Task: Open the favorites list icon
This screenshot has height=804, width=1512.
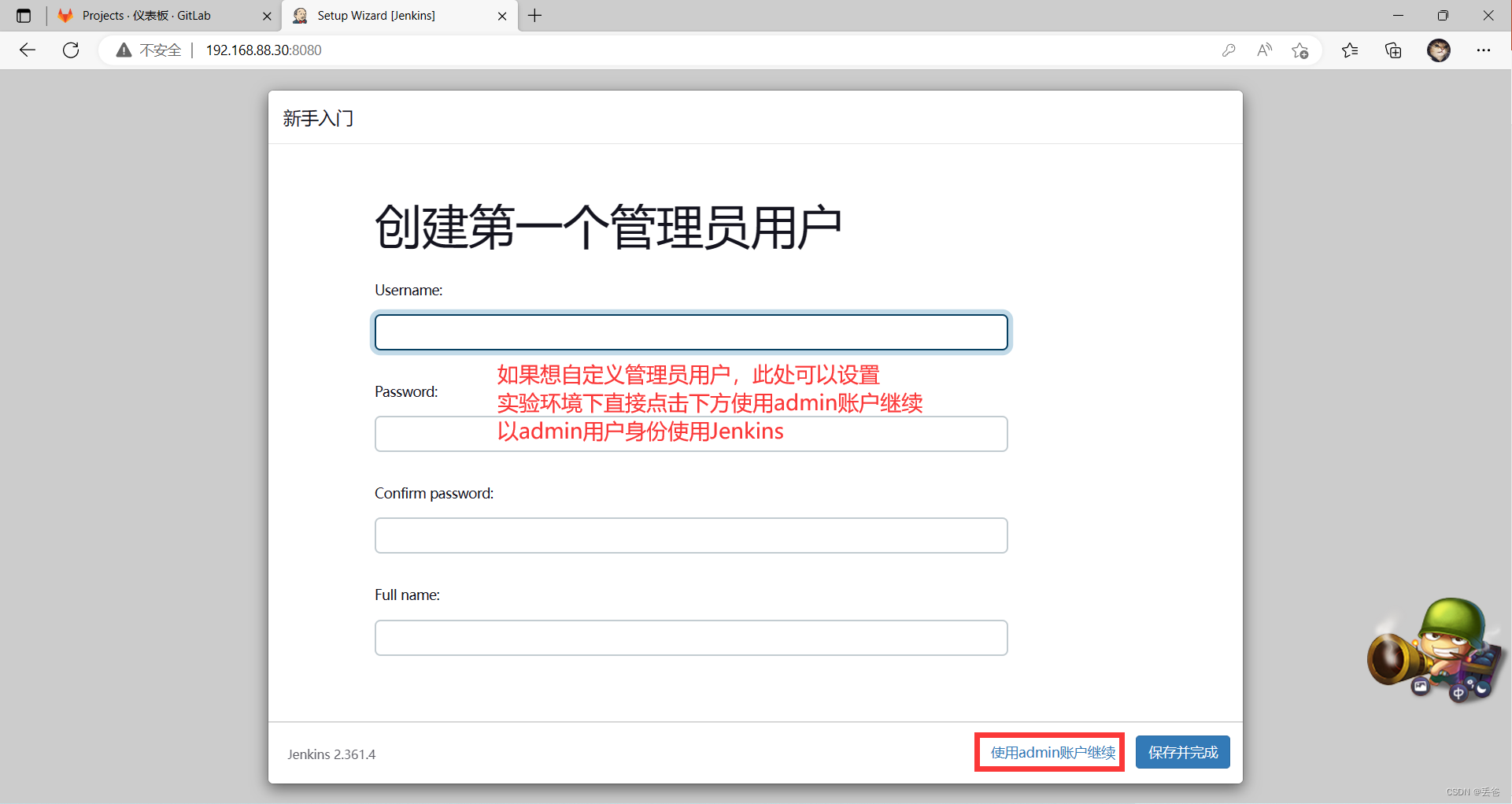Action: click(1350, 50)
